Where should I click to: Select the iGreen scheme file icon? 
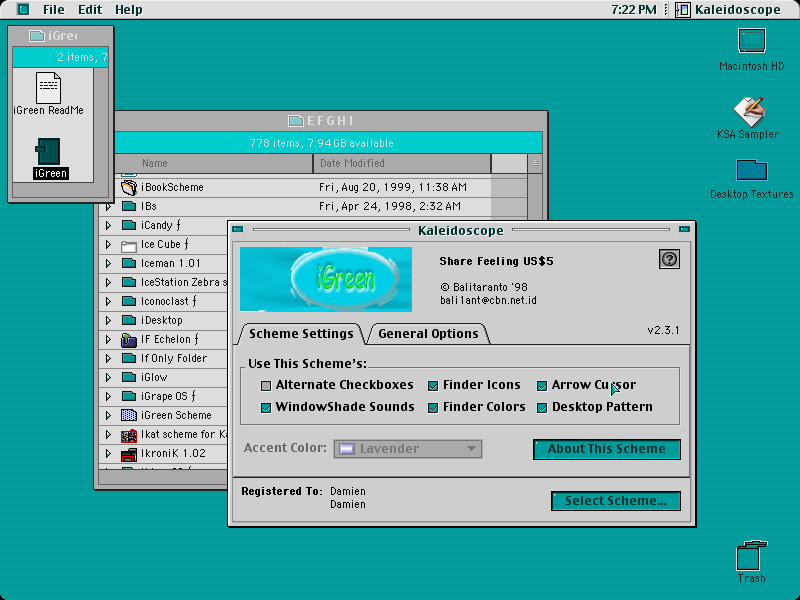[x=48, y=151]
